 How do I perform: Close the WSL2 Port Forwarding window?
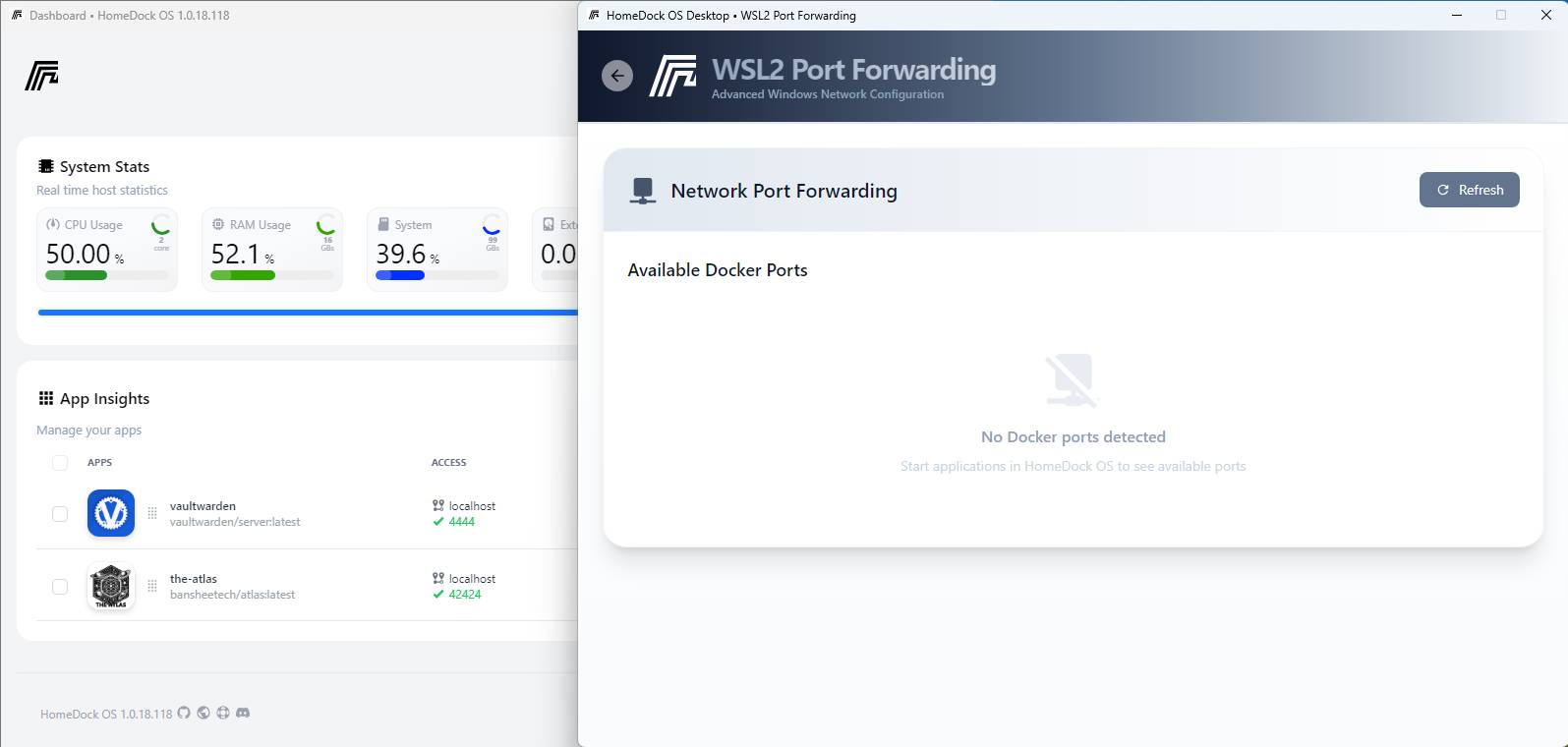(x=1545, y=15)
